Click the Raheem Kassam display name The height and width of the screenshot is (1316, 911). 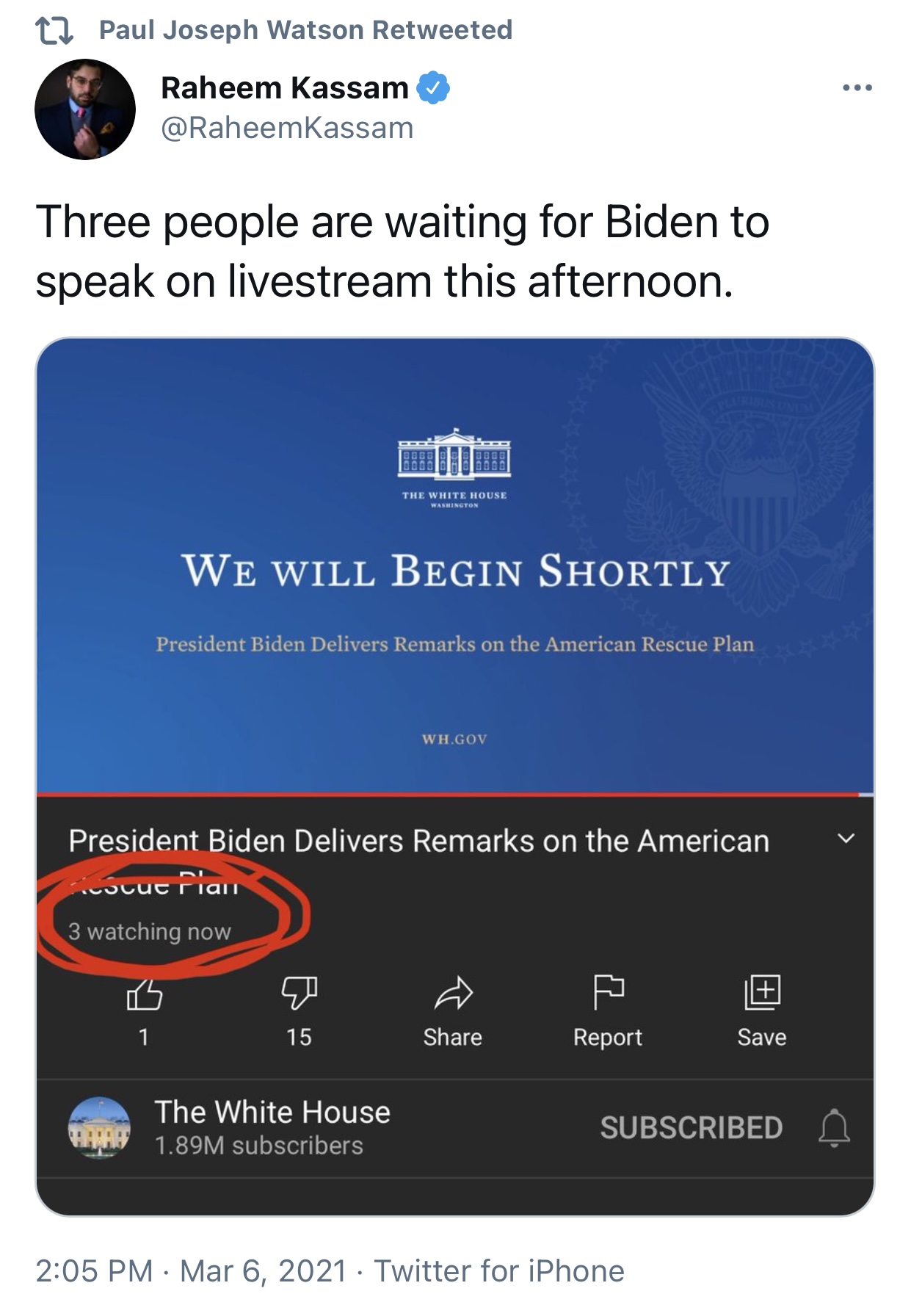284,88
